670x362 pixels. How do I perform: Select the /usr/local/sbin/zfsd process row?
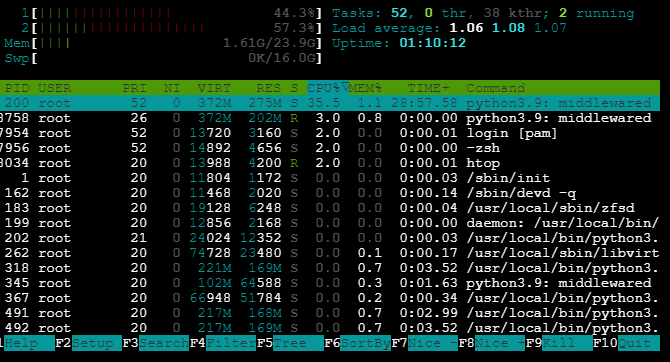[x=330, y=208]
